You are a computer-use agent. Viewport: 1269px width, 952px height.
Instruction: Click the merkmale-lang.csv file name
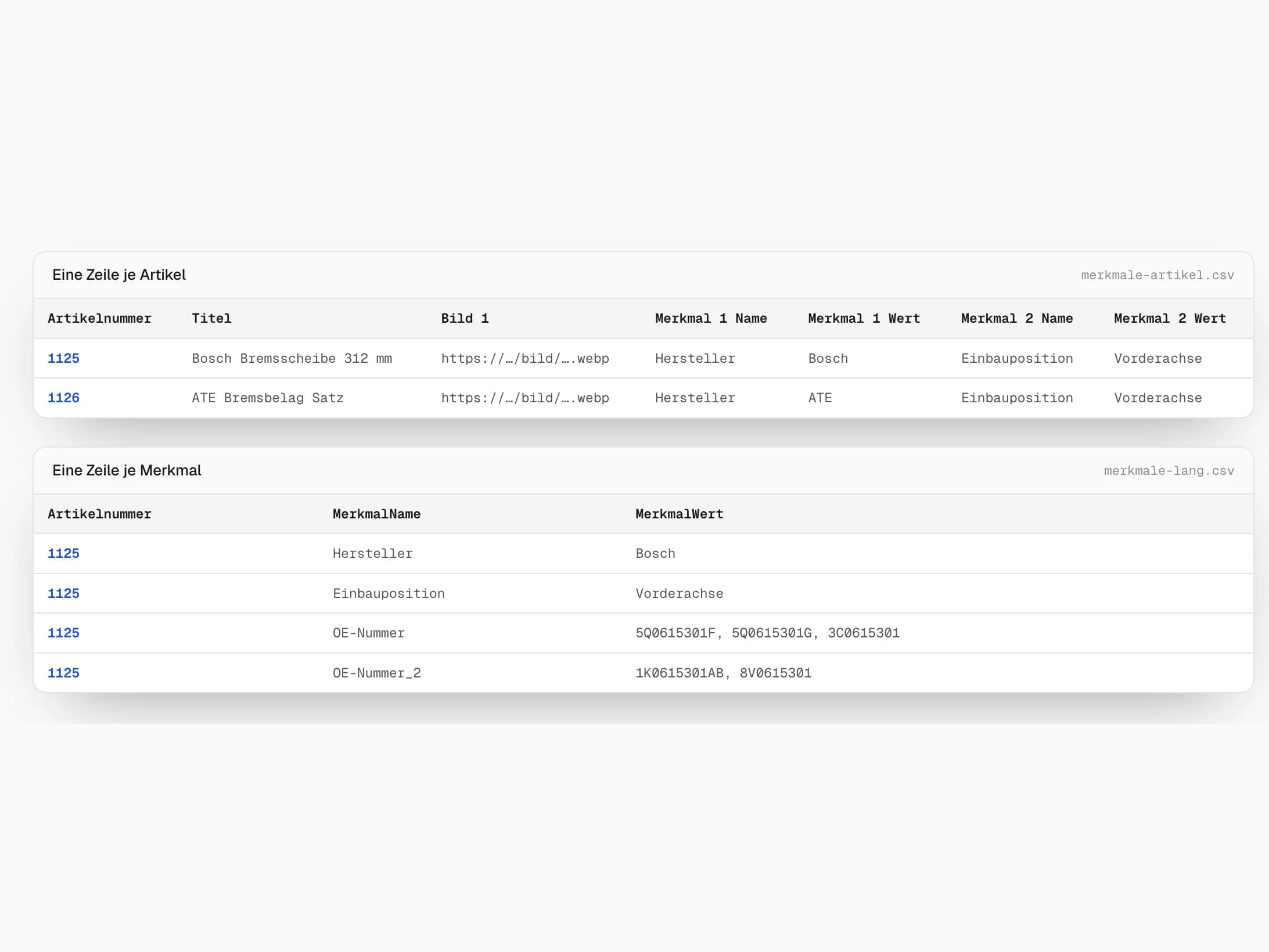click(x=1169, y=471)
